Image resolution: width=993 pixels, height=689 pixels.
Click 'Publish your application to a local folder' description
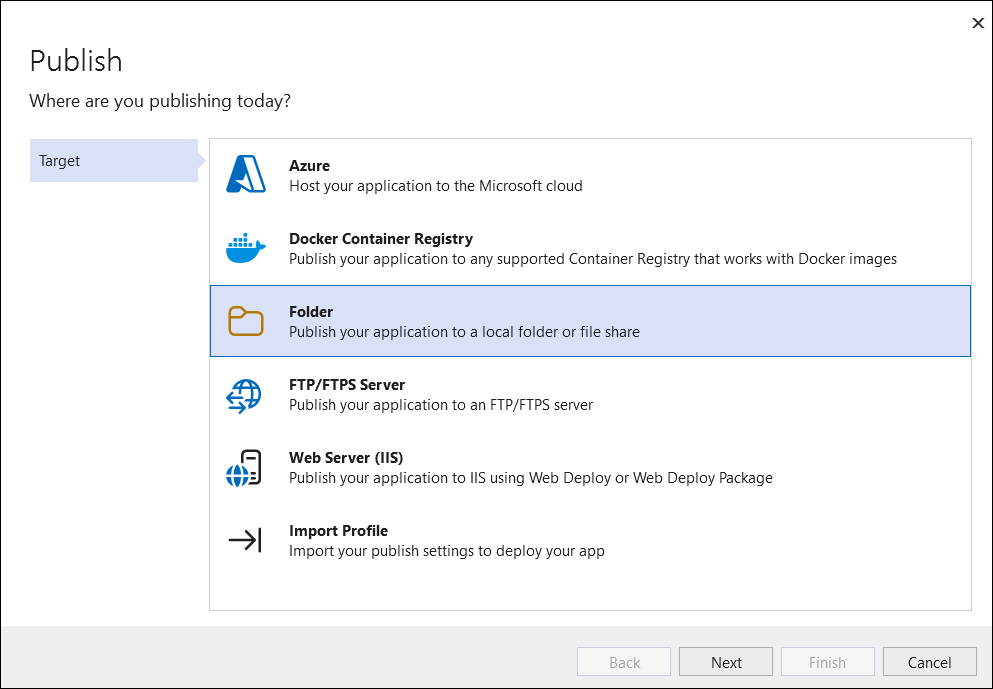pos(464,332)
